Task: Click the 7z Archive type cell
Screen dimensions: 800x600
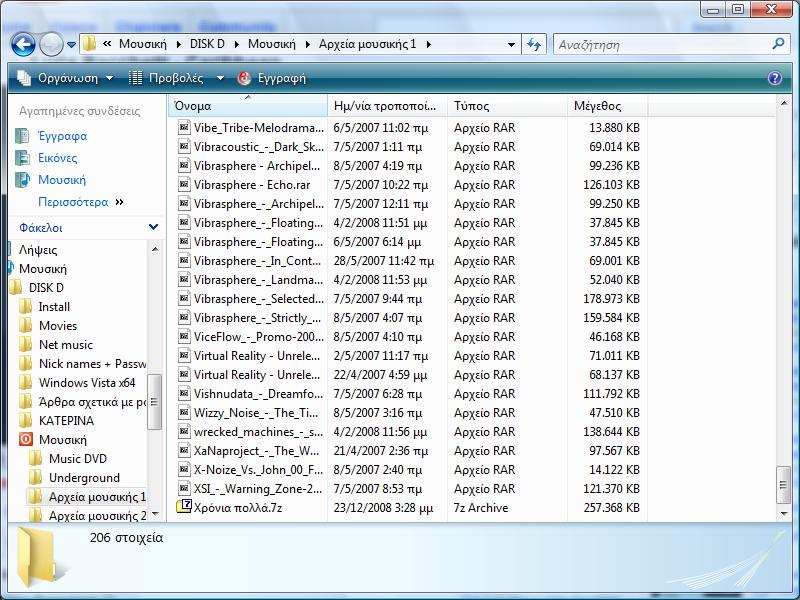Action: point(481,508)
